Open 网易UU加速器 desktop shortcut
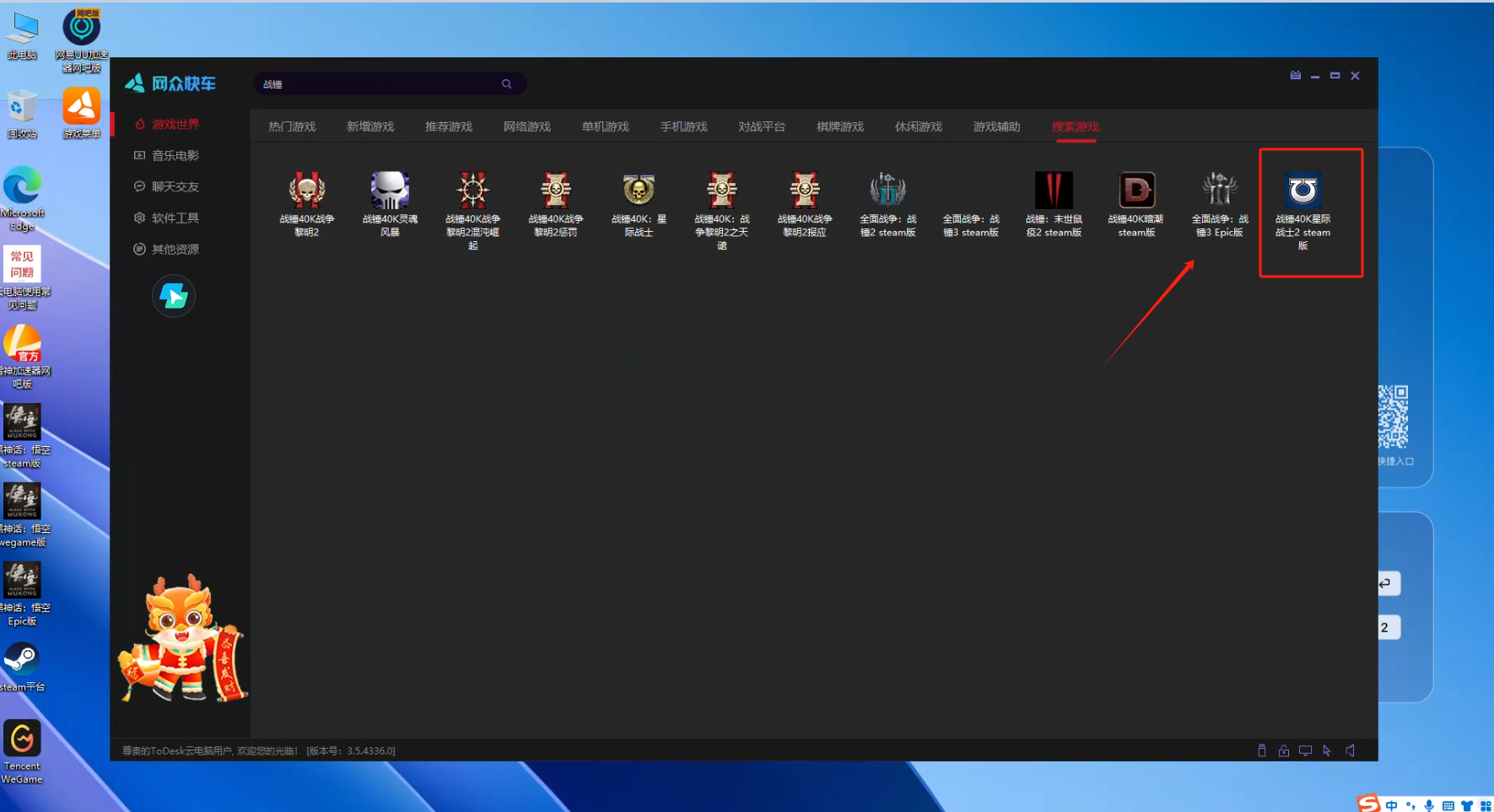The image size is (1494, 812). (x=82, y=40)
